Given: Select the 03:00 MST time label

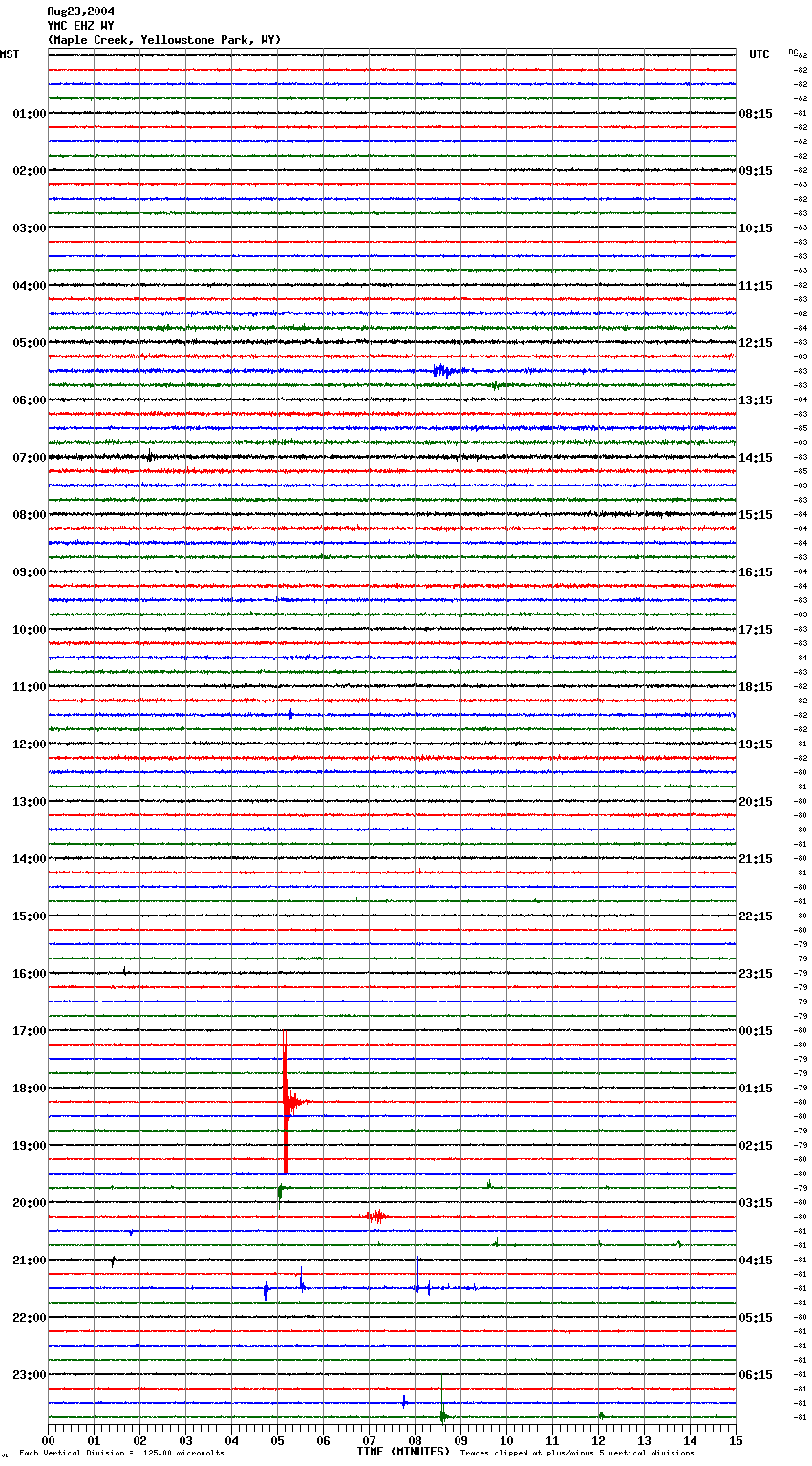Looking at the screenshot, I should (x=30, y=228).
